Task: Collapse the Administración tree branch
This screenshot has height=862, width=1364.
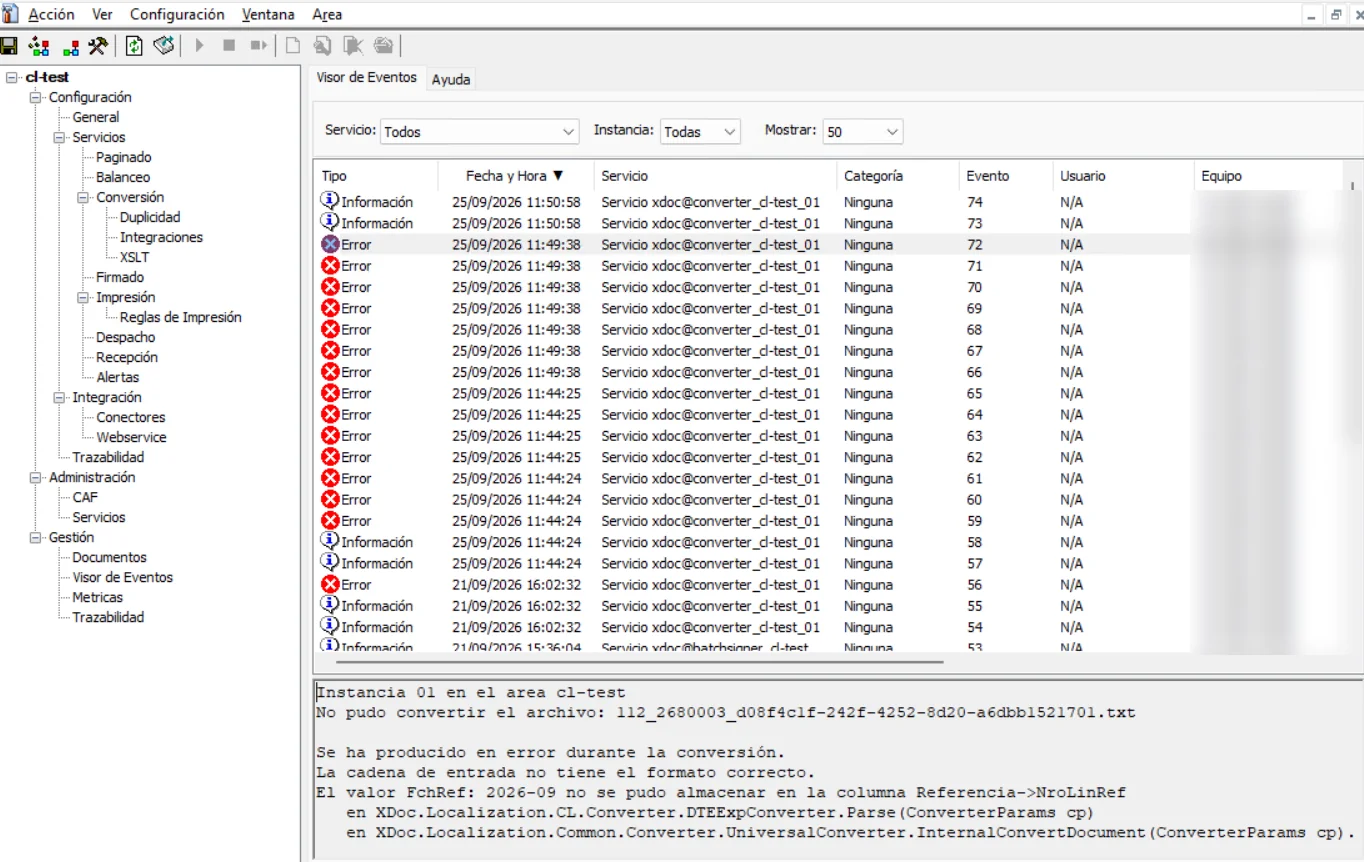Action: click(36, 477)
